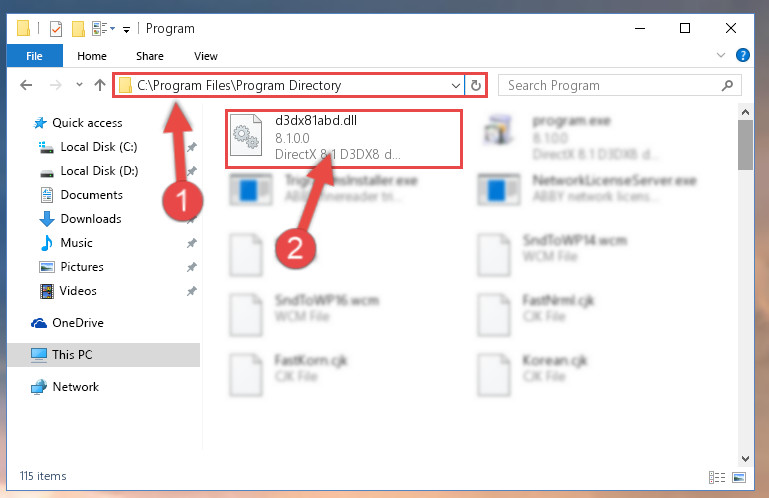Open the recent locations dropdown arrow

[x=79, y=85]
